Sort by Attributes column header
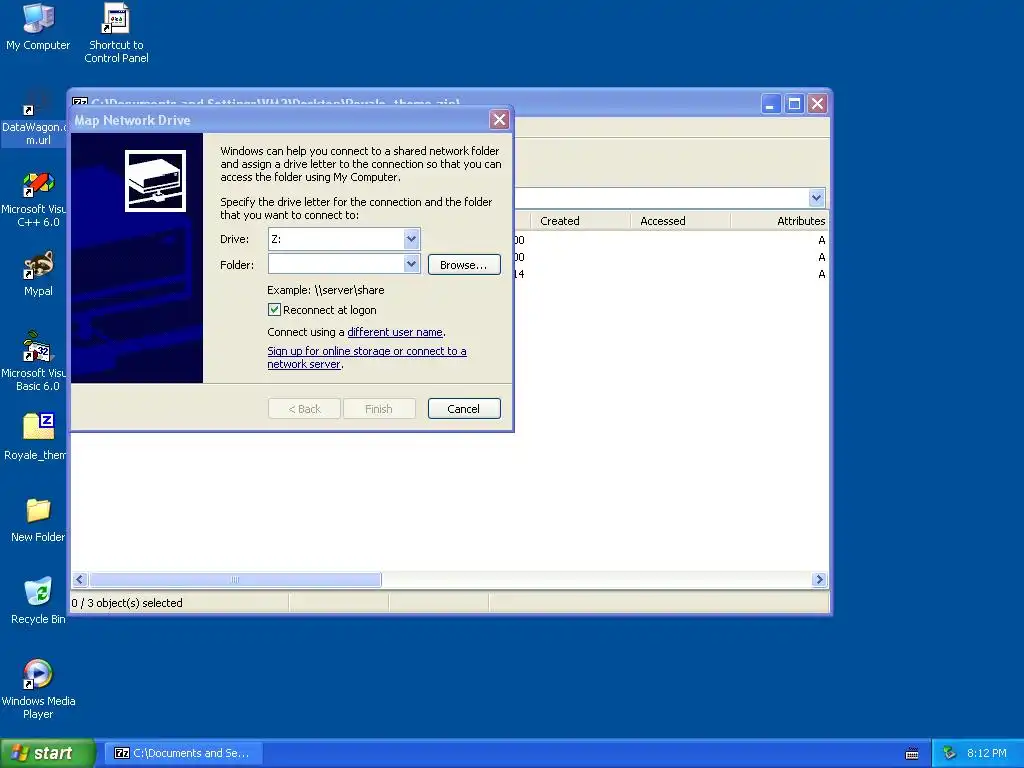Viewport: 1024px width, 768px height. [x=780, y=221]
